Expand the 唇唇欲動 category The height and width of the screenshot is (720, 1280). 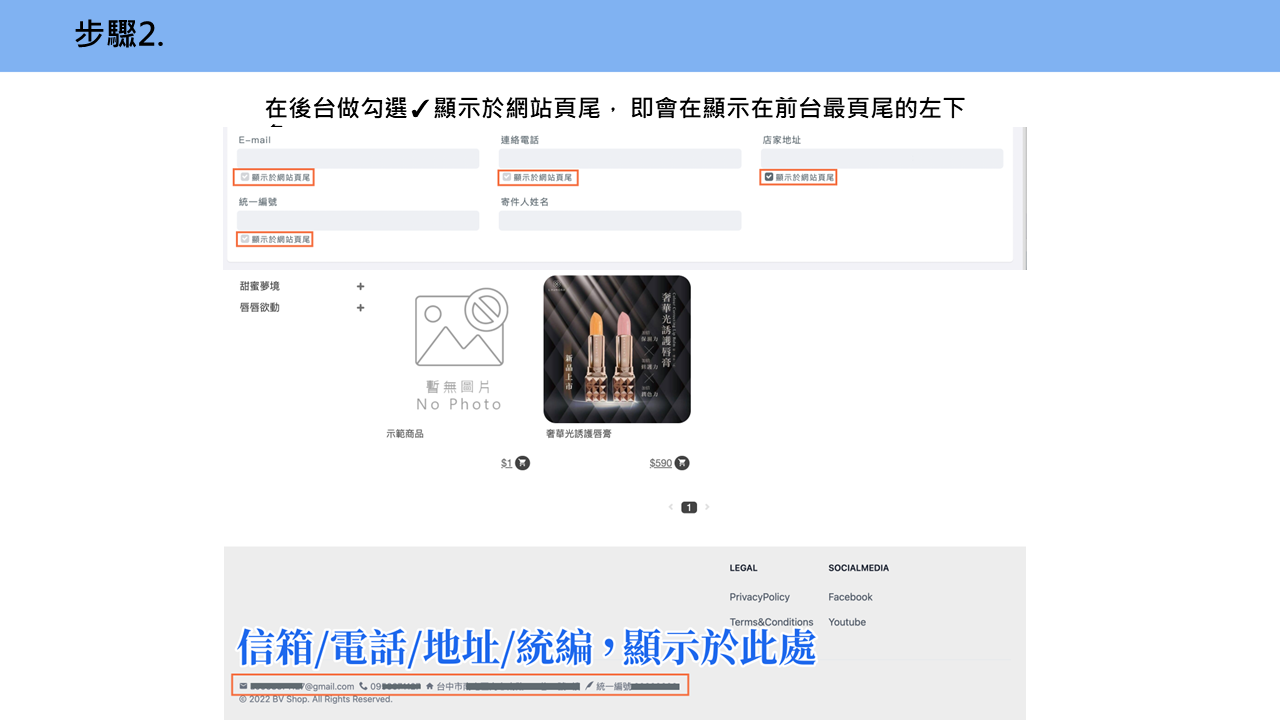361,308
